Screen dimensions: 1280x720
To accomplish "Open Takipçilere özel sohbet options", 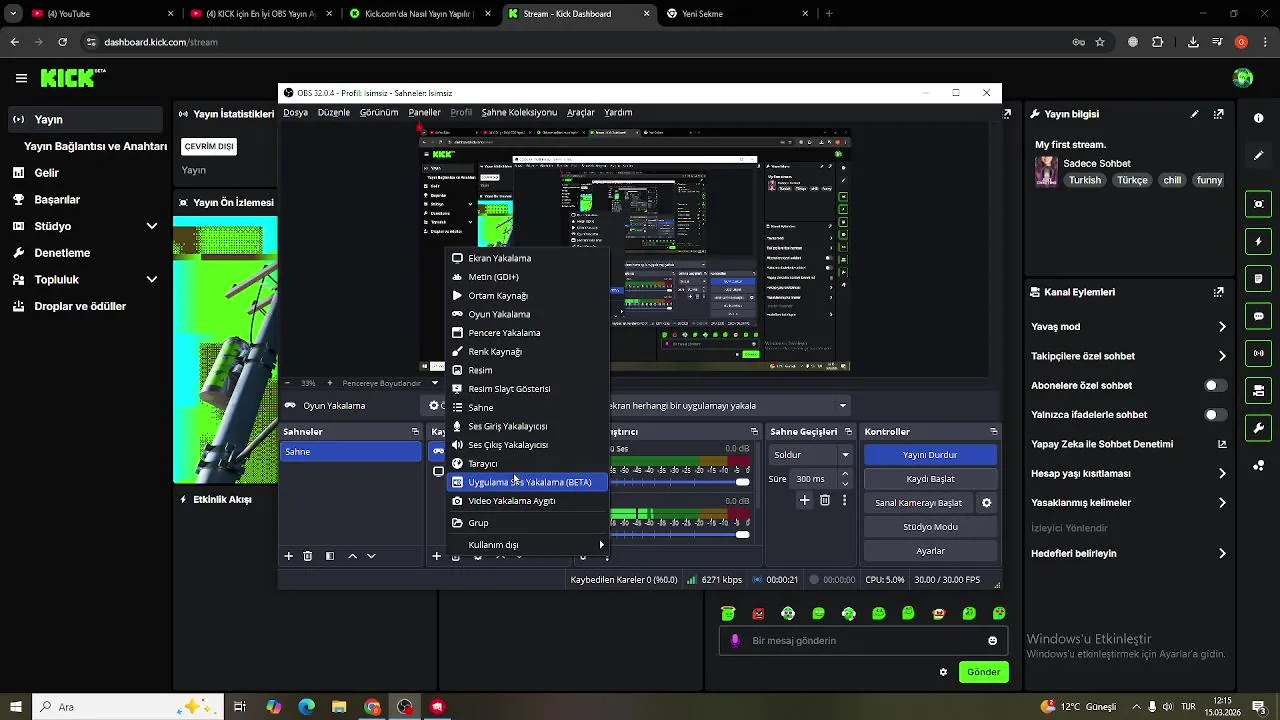I will click(x=1128, y=356).
